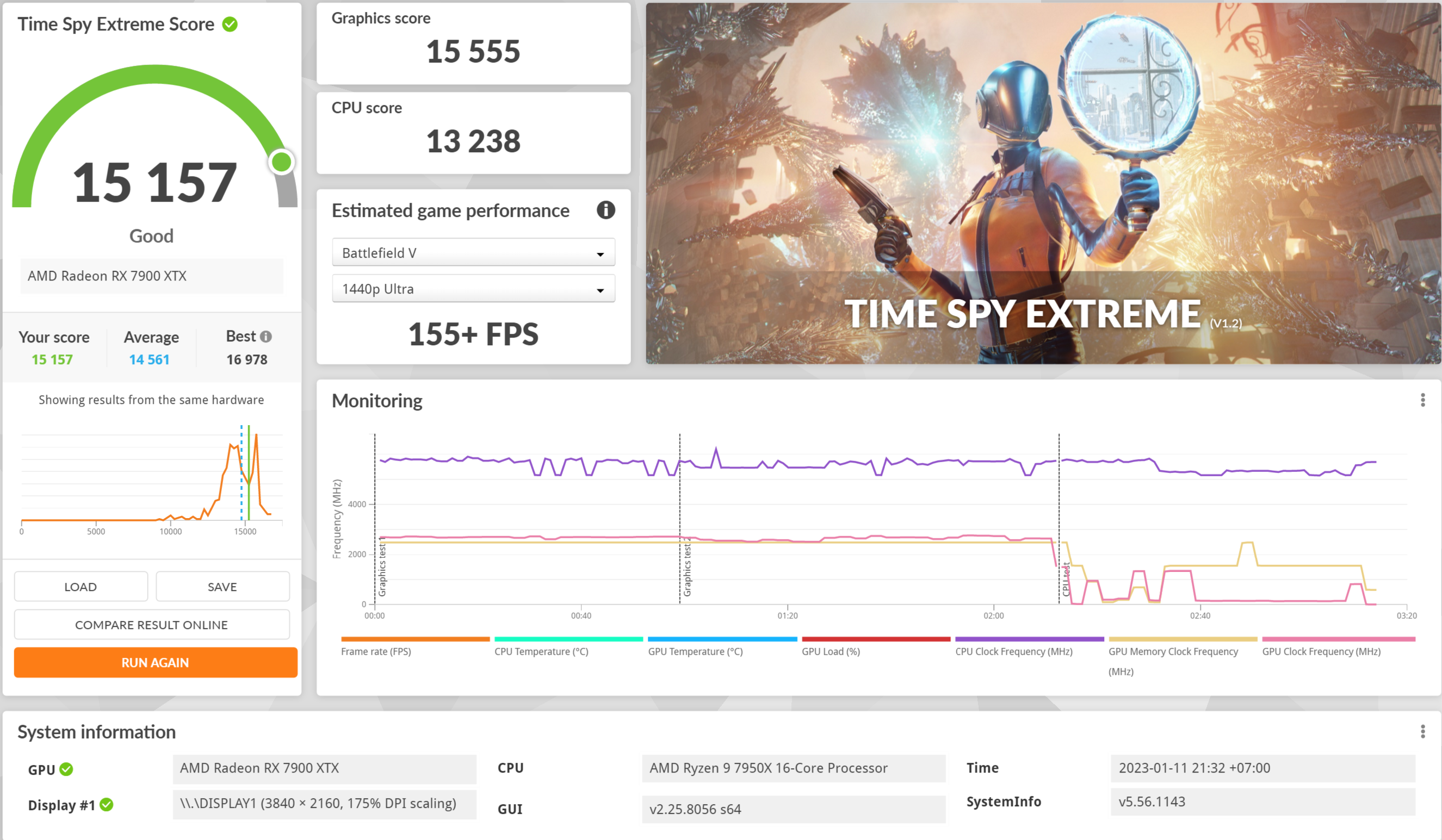Click 'Showing results from the same hardware' text
The width and height of the screenshot is (1442, 840).
(x=152, y=400)
